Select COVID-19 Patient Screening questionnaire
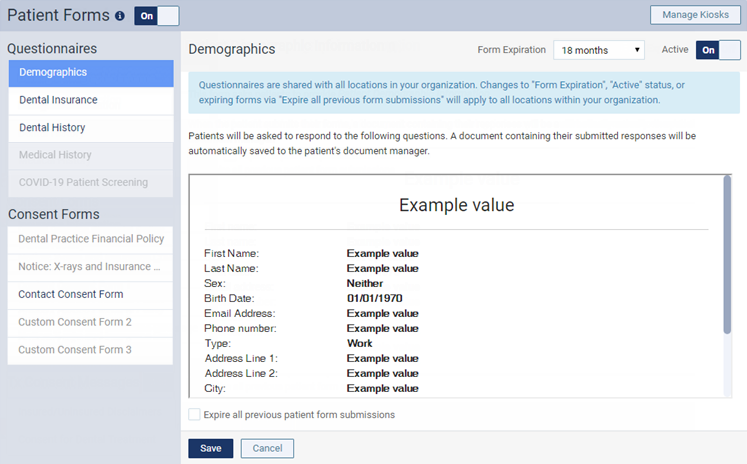This screenshot has width=747, height=464. click(x=91, y=183)
